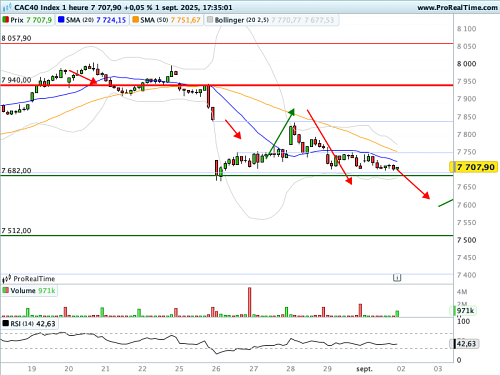This screenshot has width=500, height=375.
Task: Select the 7 512,00 green support line
Action: (x=227, y=236)
